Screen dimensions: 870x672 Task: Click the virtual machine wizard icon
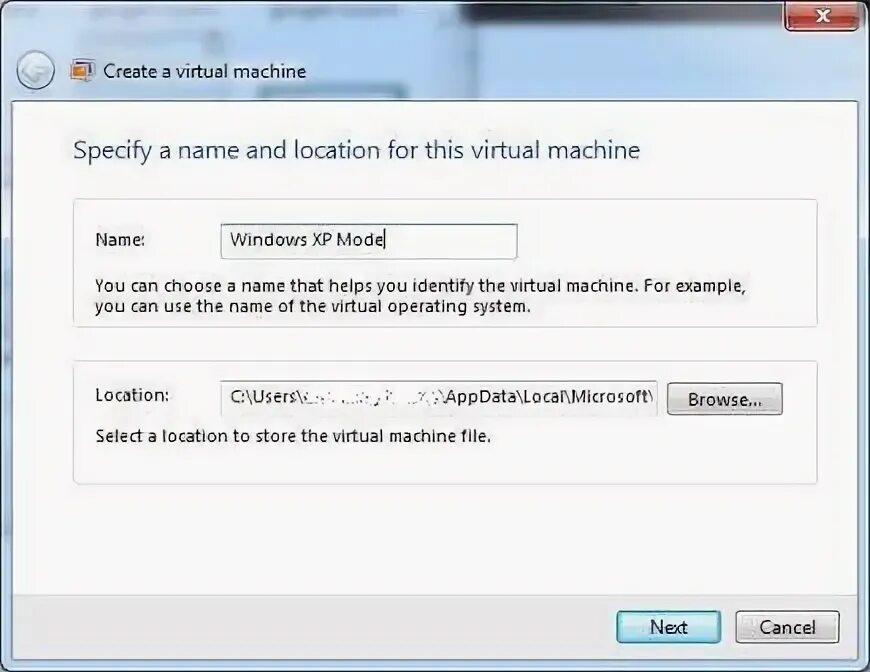click(x=82, y=71)
